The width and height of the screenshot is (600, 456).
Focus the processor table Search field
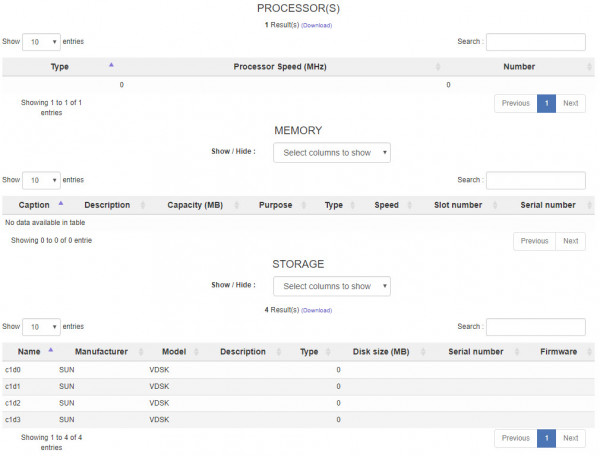point(536,42)
